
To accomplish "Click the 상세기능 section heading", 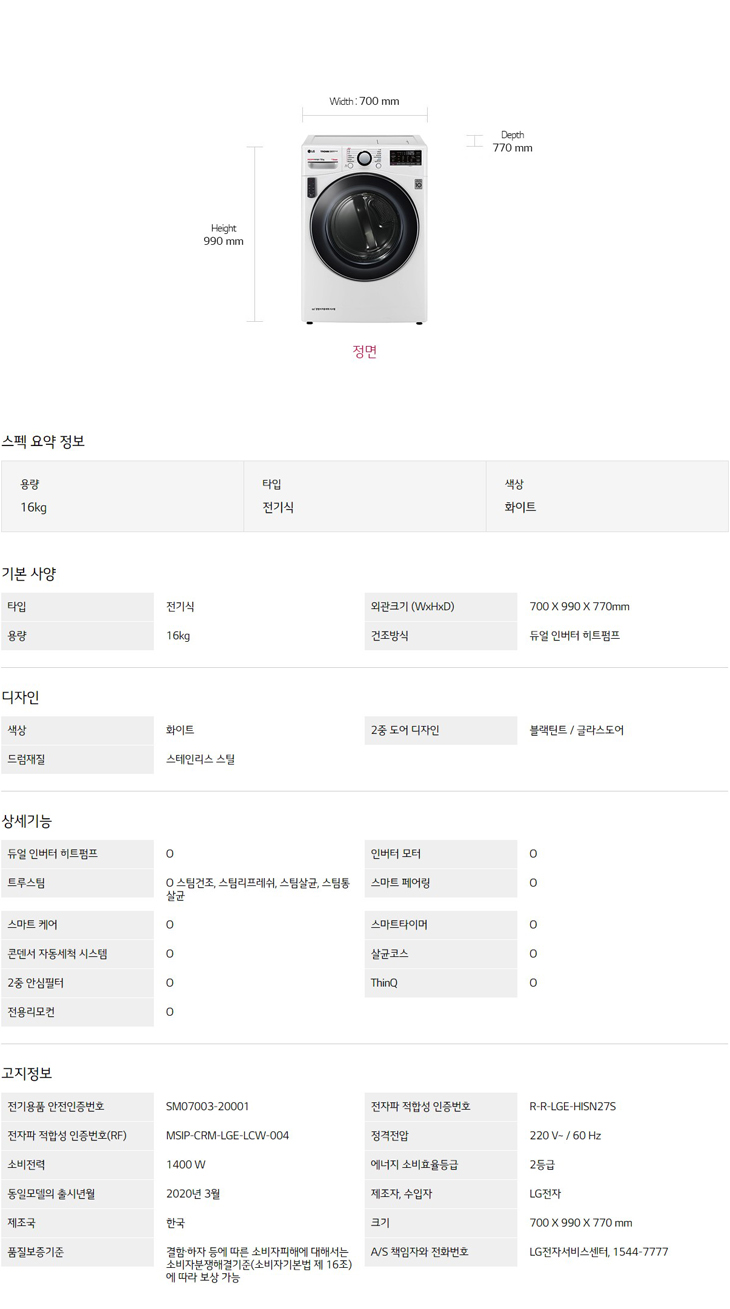I will coord(27,821).
